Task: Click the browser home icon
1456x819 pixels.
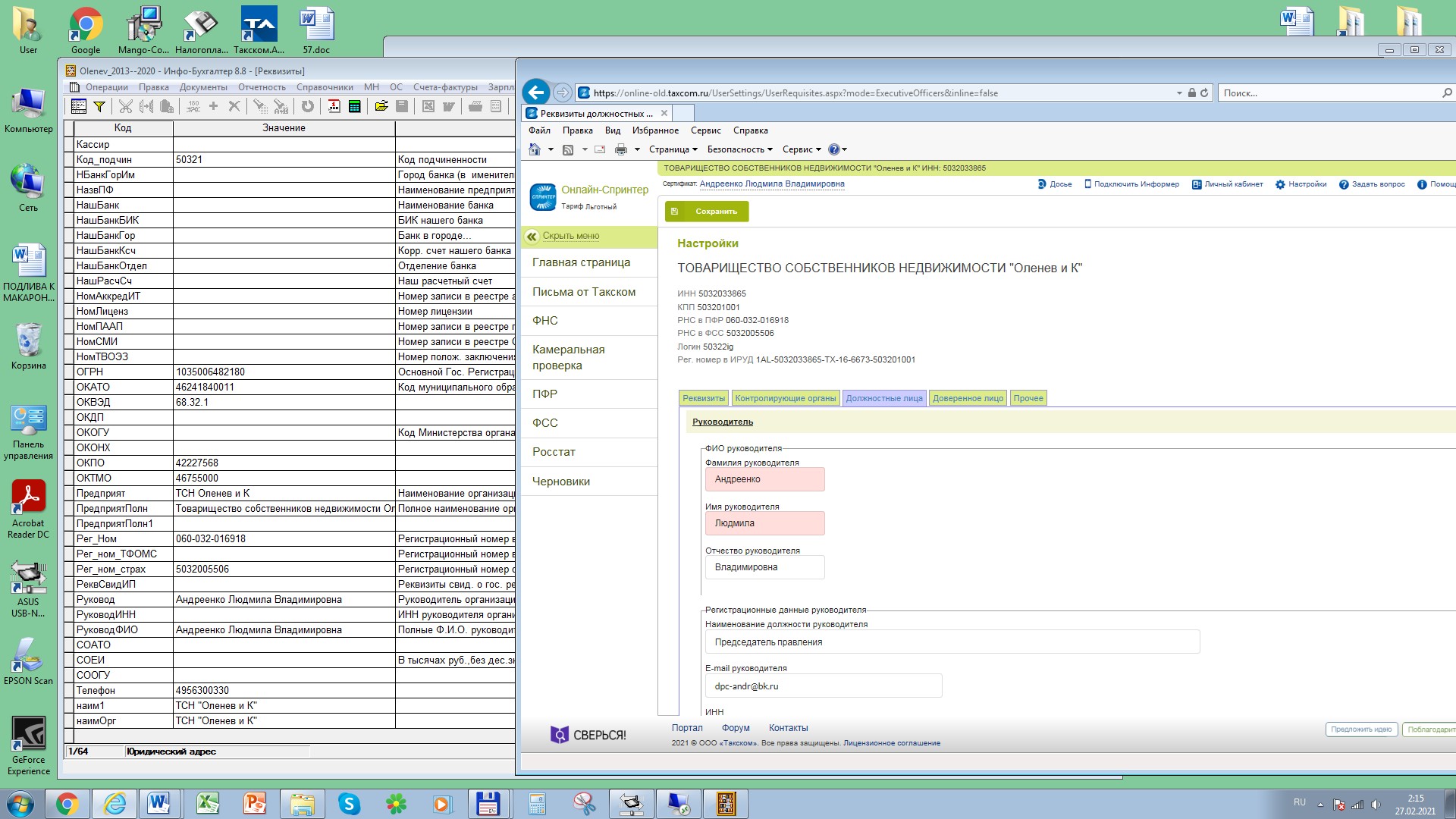Action: (x=535, y=149)
